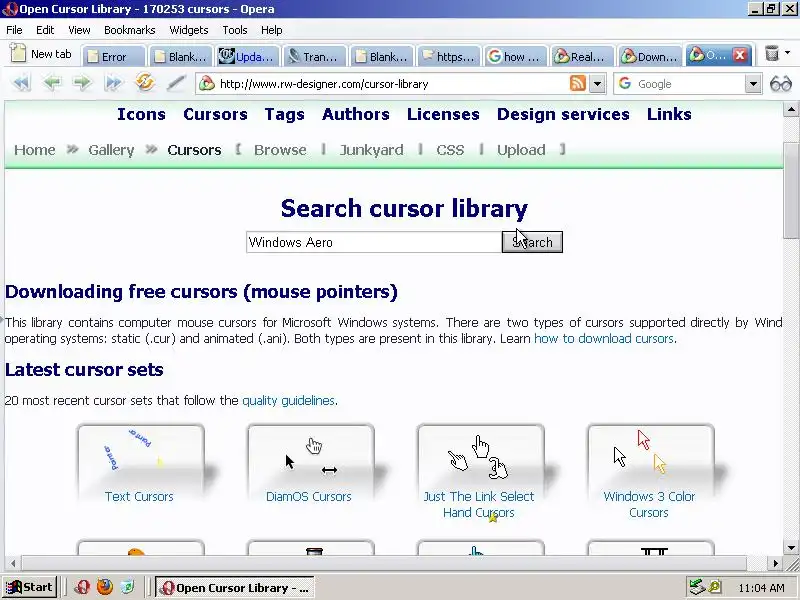Image resolution: width=800 pixels, height=600 pixels.
Task: Open the closed tabs trash can
Action: [x=772, y=53]
